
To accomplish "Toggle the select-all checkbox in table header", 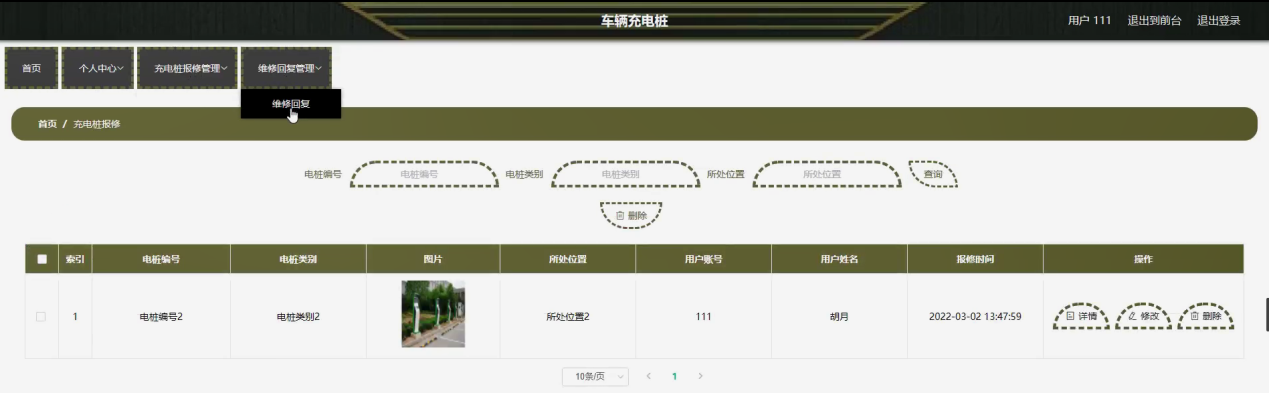I will click(x=42, y=259).
